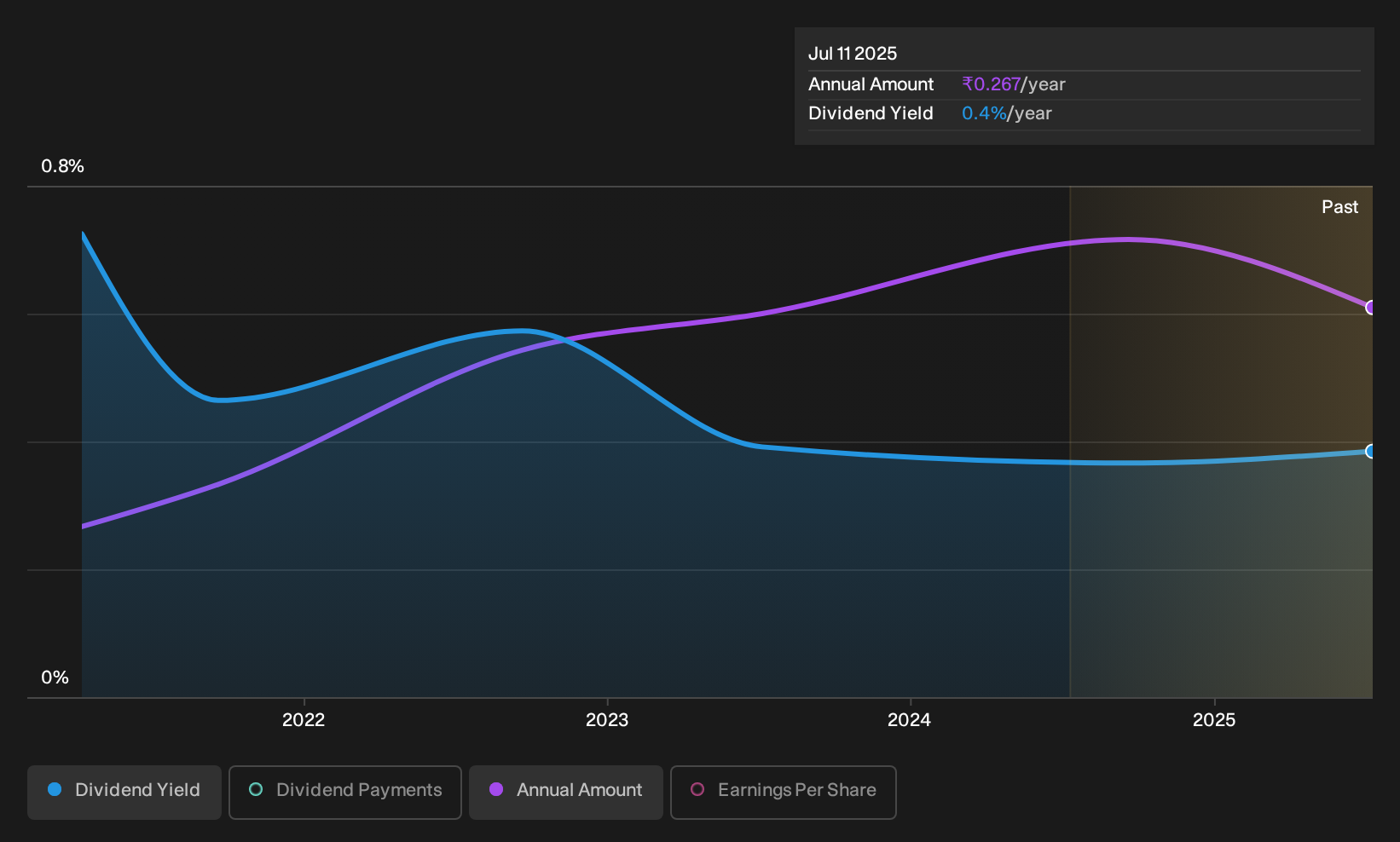Enable the Dividend Payments series
This screenshot has height=842, width=1400.
pyautogui.click(x=345, y=792)
